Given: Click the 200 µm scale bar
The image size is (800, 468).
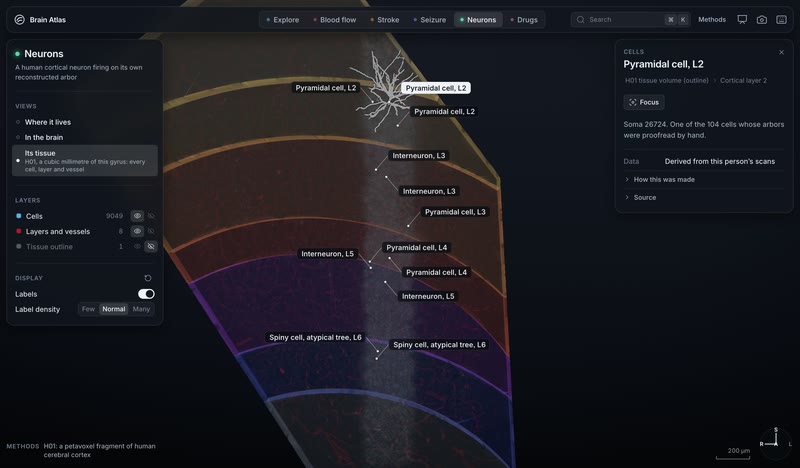Looking at the screenshot, I should point(733,453).
